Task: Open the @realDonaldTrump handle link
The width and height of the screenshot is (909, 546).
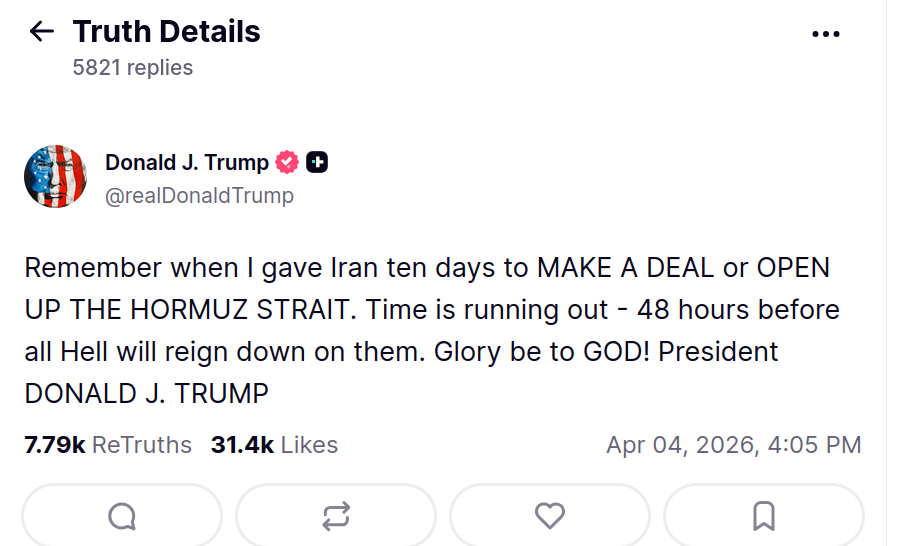Action: [x=199, y=195]
